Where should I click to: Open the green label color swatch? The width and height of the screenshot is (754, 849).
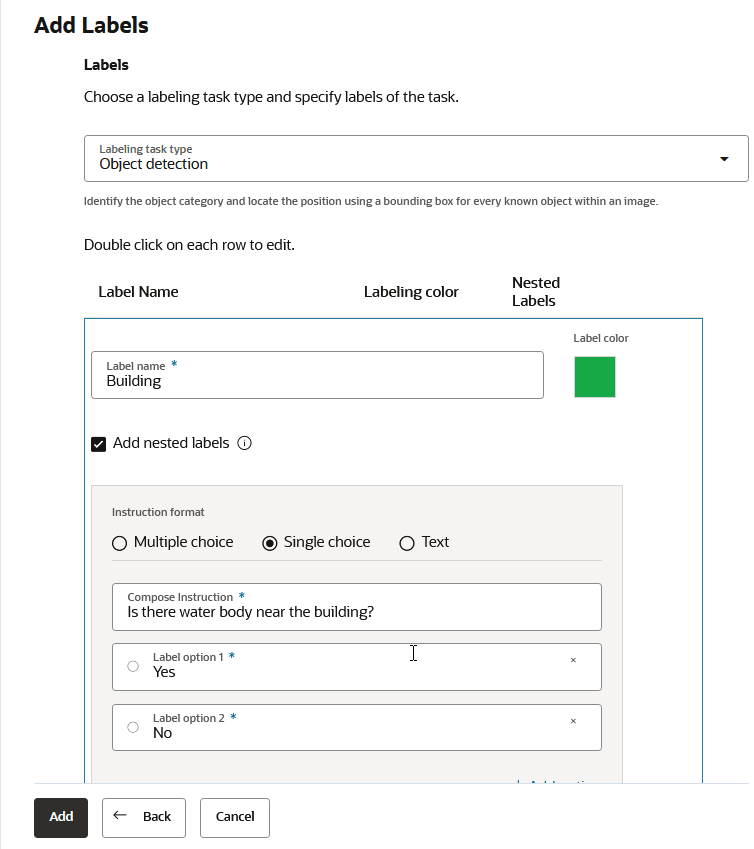click(594, 377)
